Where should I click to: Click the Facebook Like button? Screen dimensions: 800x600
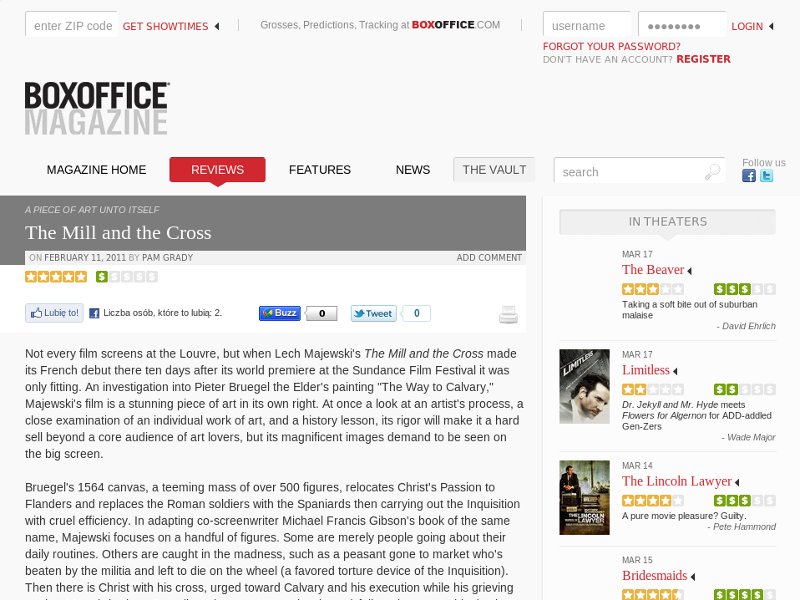[x=54, y=313]
